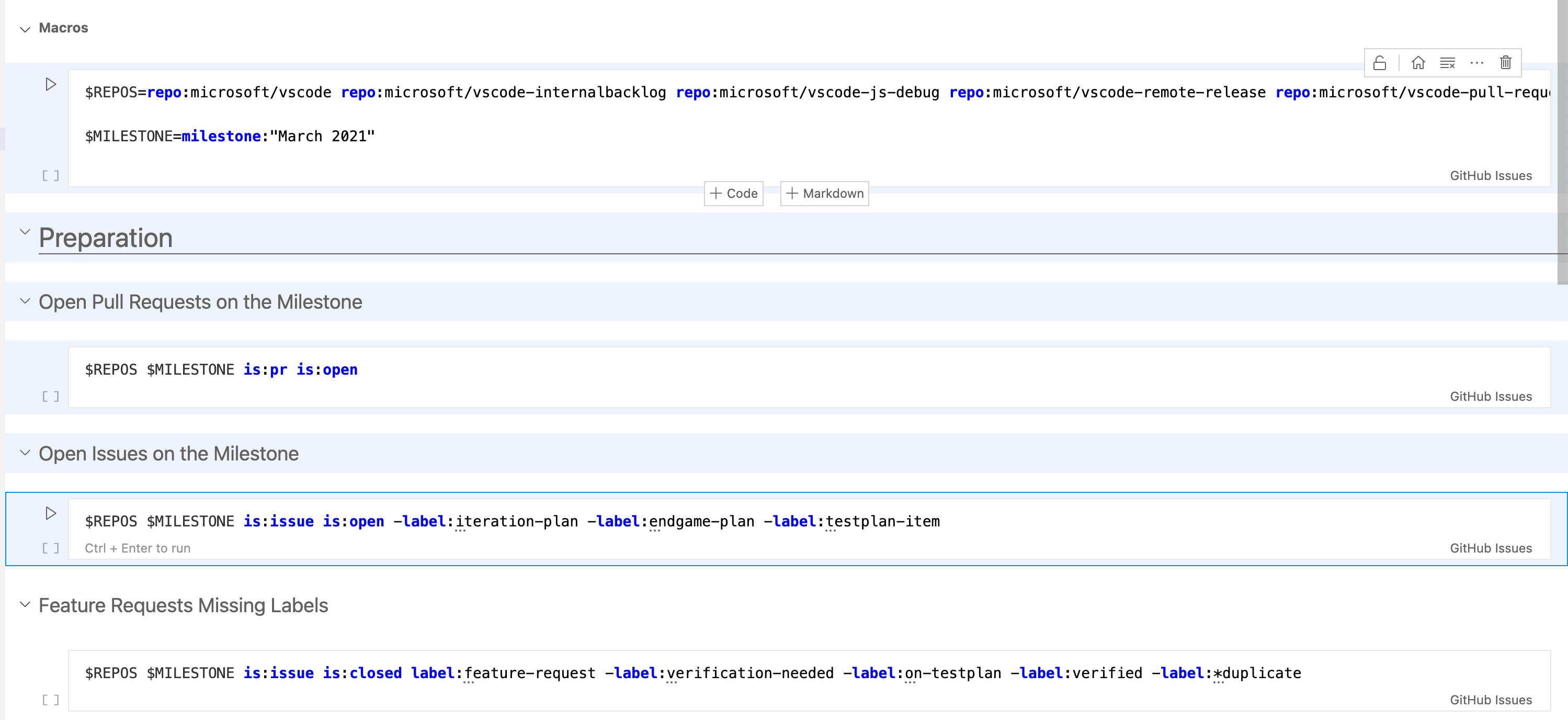1568x720 pixels.
Task: Collapse the Preparation section
Action: [x=25, y=232]
